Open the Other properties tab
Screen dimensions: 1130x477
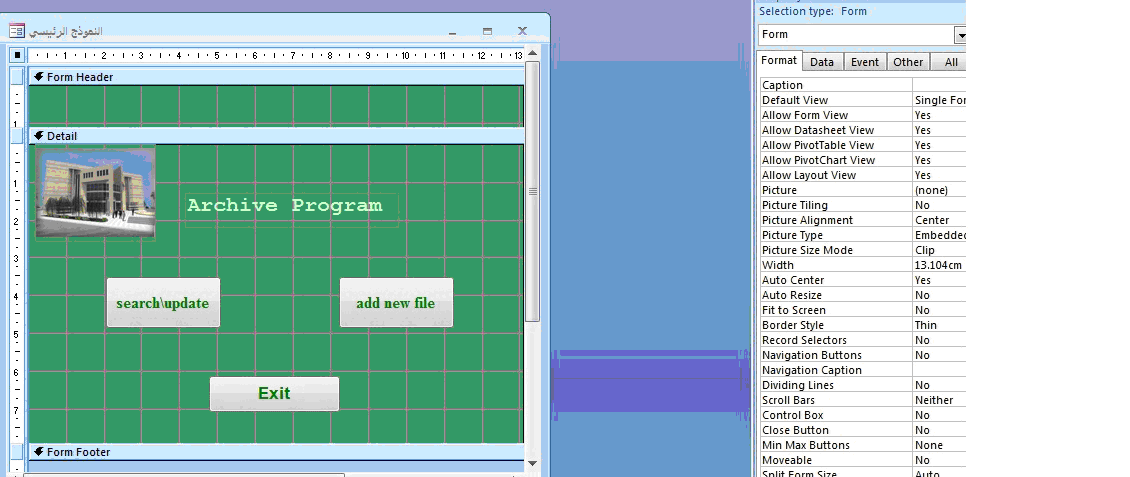(908, 62)
